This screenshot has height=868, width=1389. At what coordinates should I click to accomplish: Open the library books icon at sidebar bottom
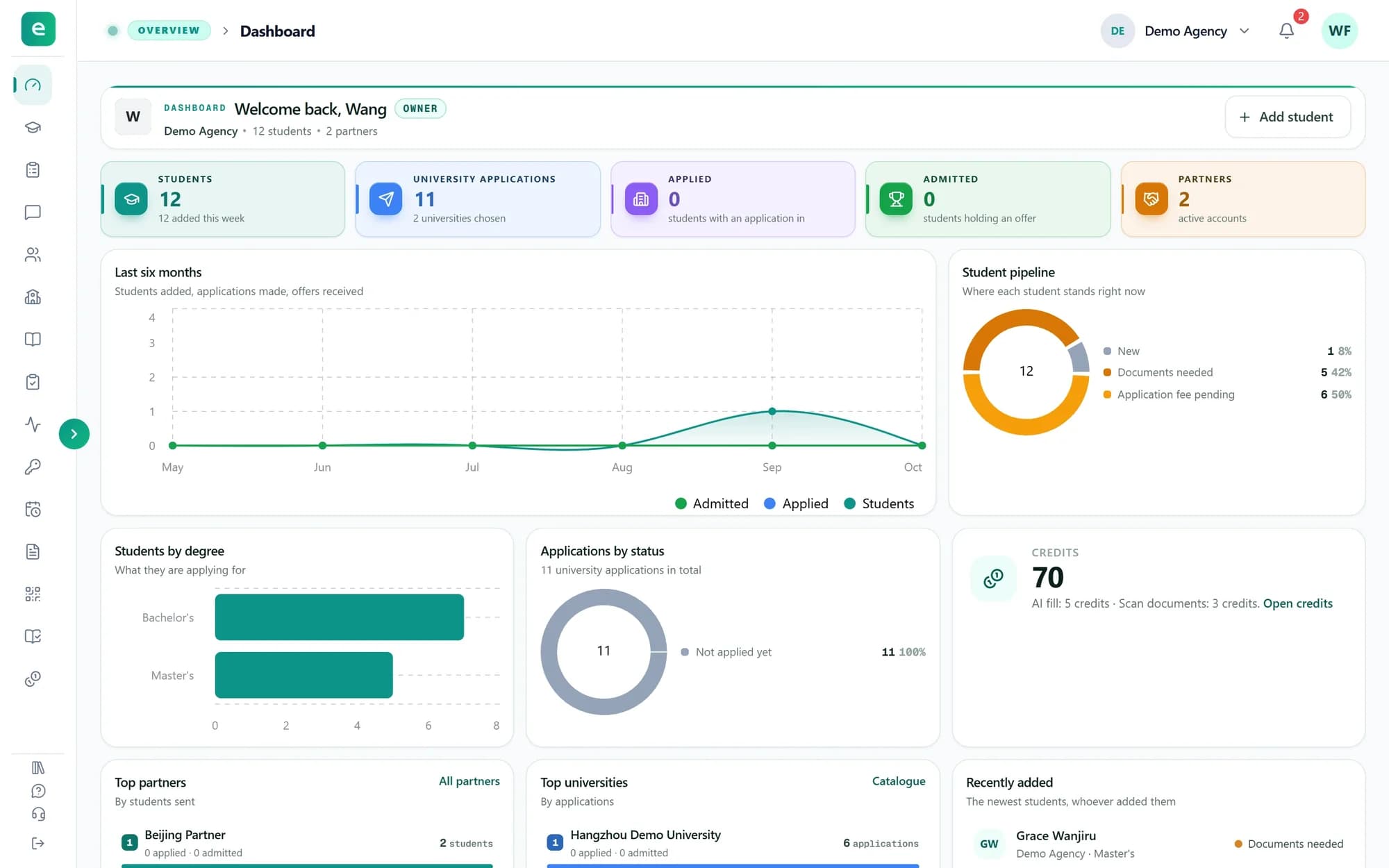38,767
